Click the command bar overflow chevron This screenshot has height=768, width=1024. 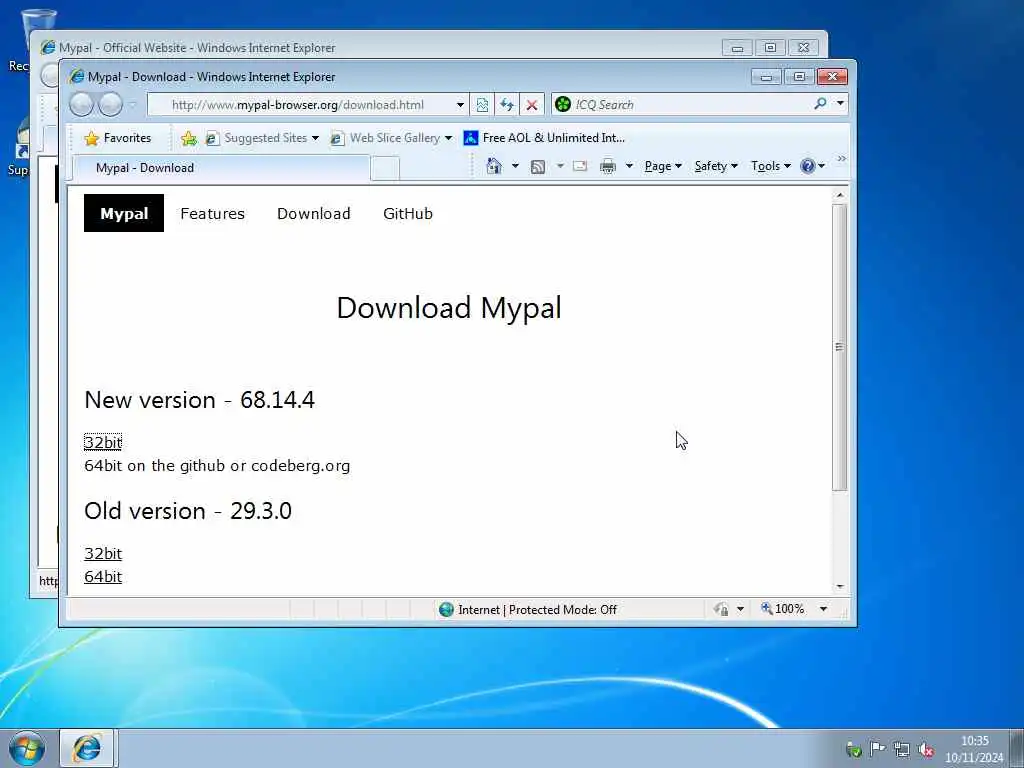coord(842,159)
